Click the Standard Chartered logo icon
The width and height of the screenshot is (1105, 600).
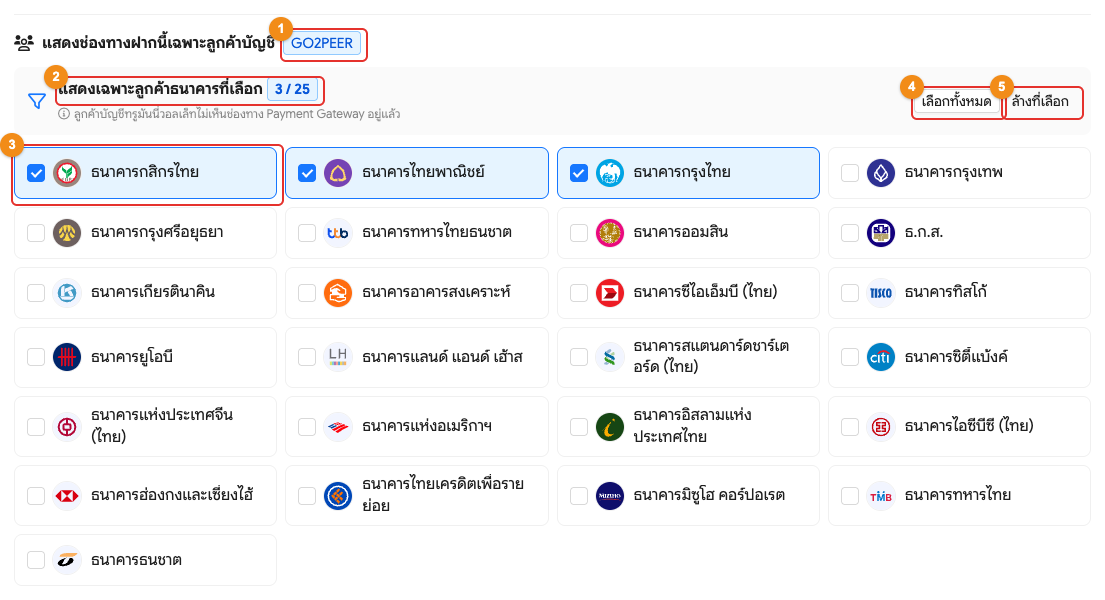pyautogui.click(x=610, y=357)
